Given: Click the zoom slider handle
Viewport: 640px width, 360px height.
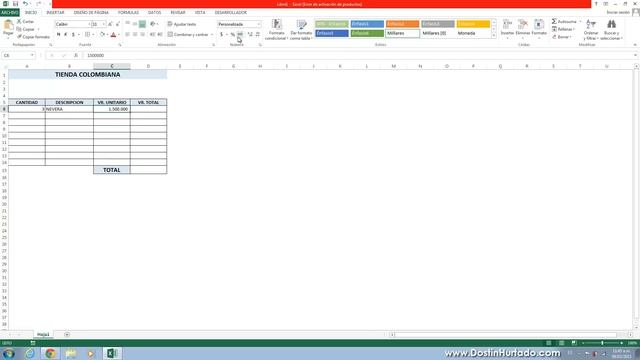Looking at the screenshot, I should 602,343.
